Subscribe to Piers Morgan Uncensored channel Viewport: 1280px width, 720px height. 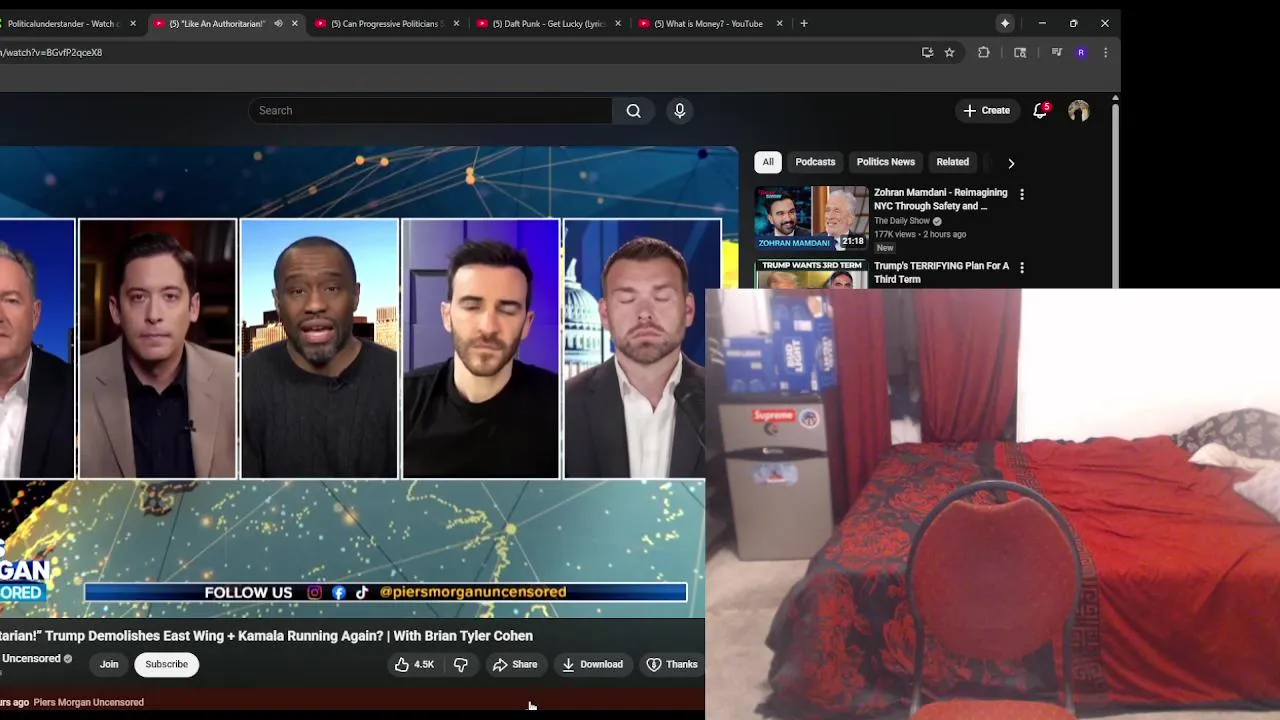tap(166, 664)
